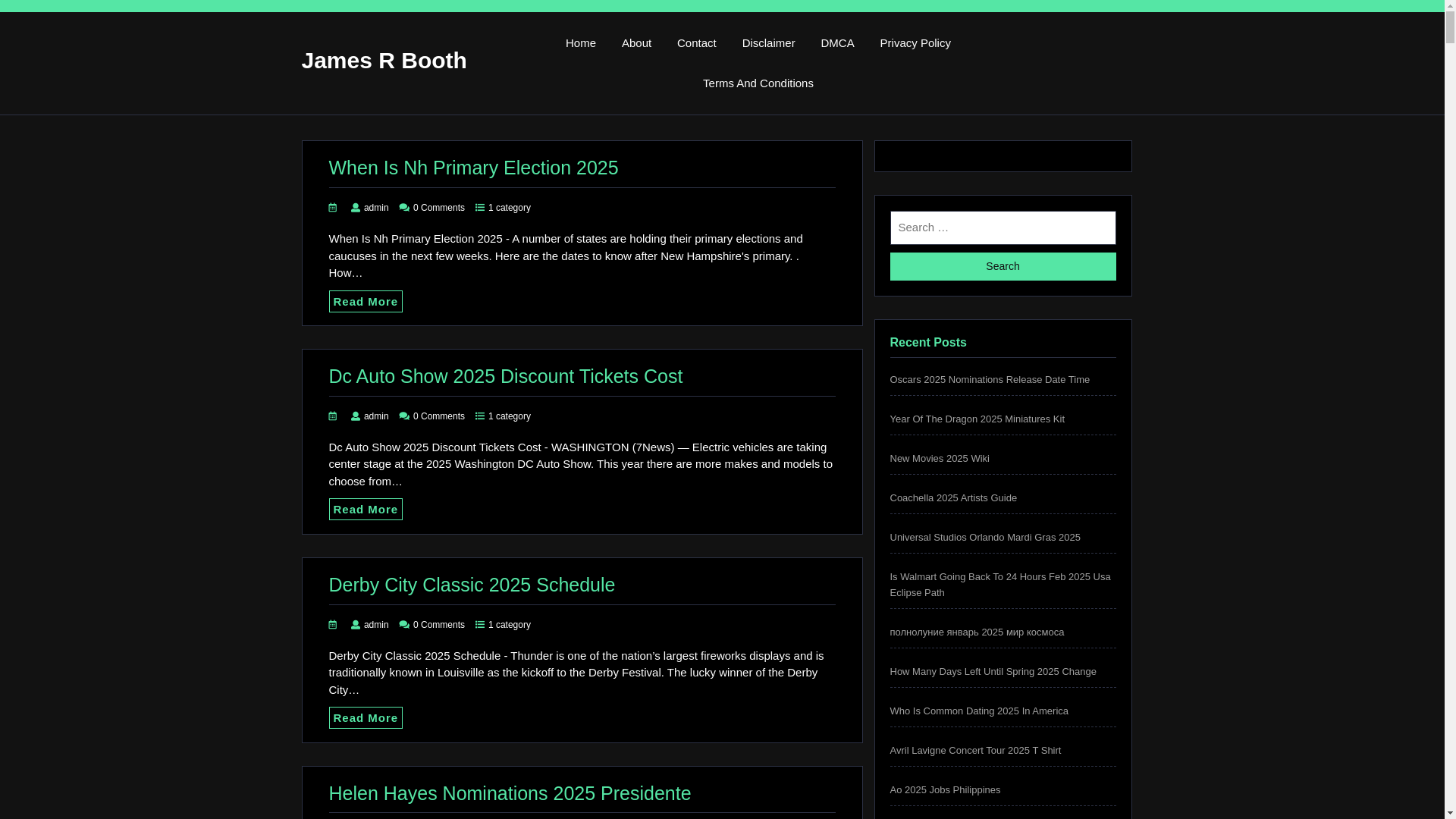This screenshot has height=819, width=1456.
Task: Click category list icon in Derby City post
Action: coord(480,624)
